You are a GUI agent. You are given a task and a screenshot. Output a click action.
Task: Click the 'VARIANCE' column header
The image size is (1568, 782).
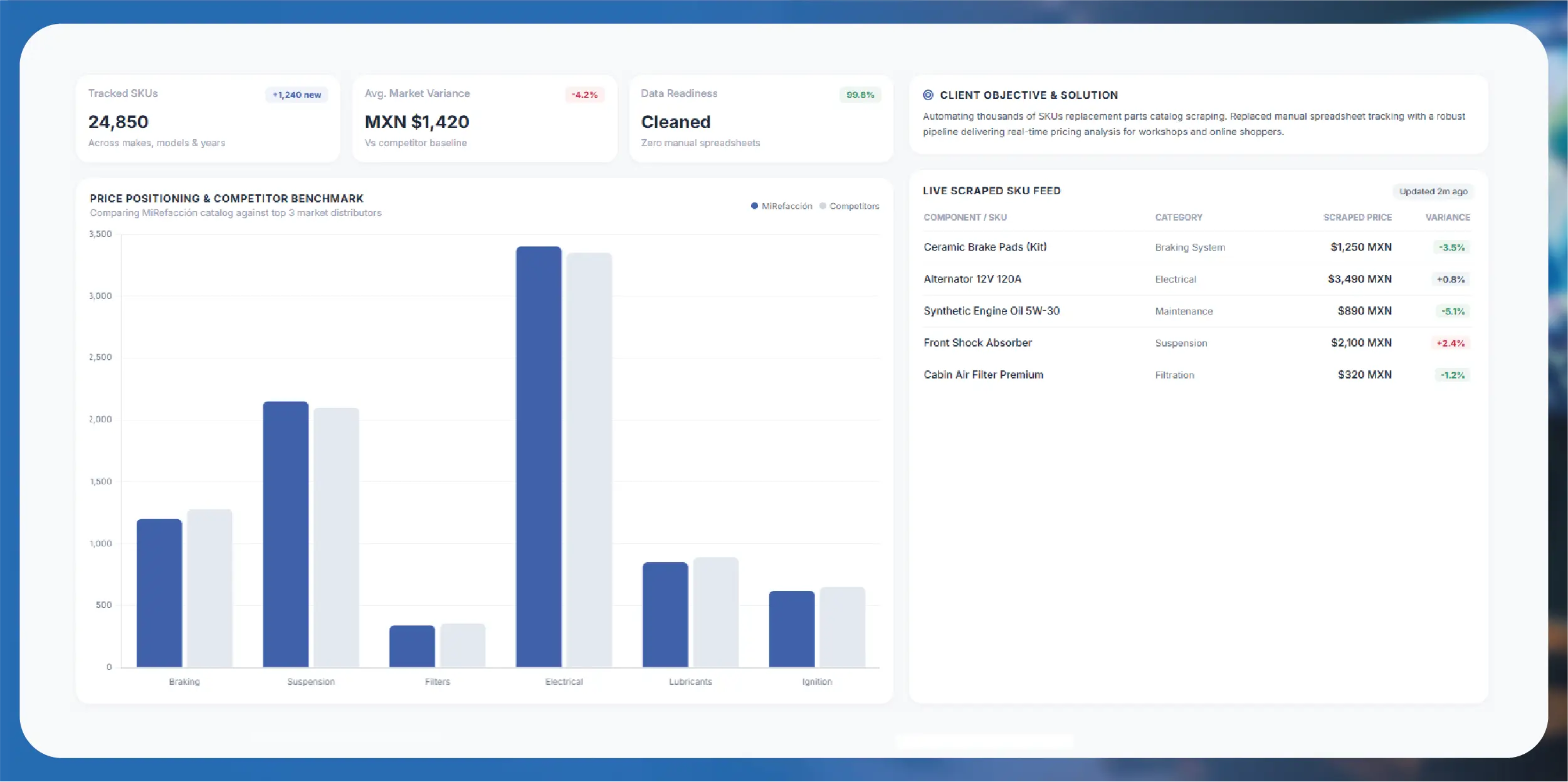coord(1448,217)
